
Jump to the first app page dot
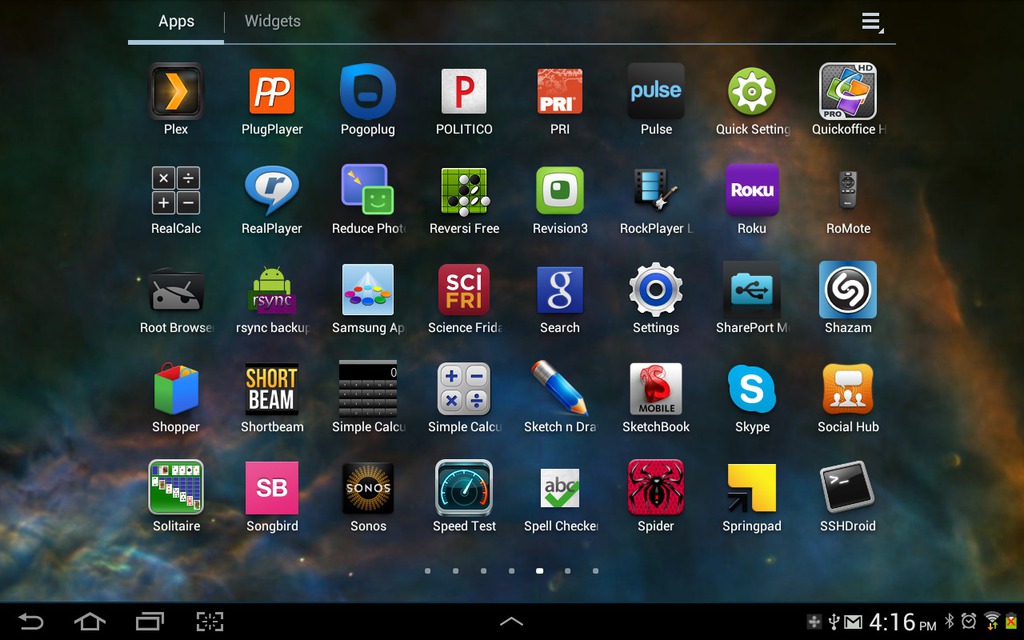[427, 571]
